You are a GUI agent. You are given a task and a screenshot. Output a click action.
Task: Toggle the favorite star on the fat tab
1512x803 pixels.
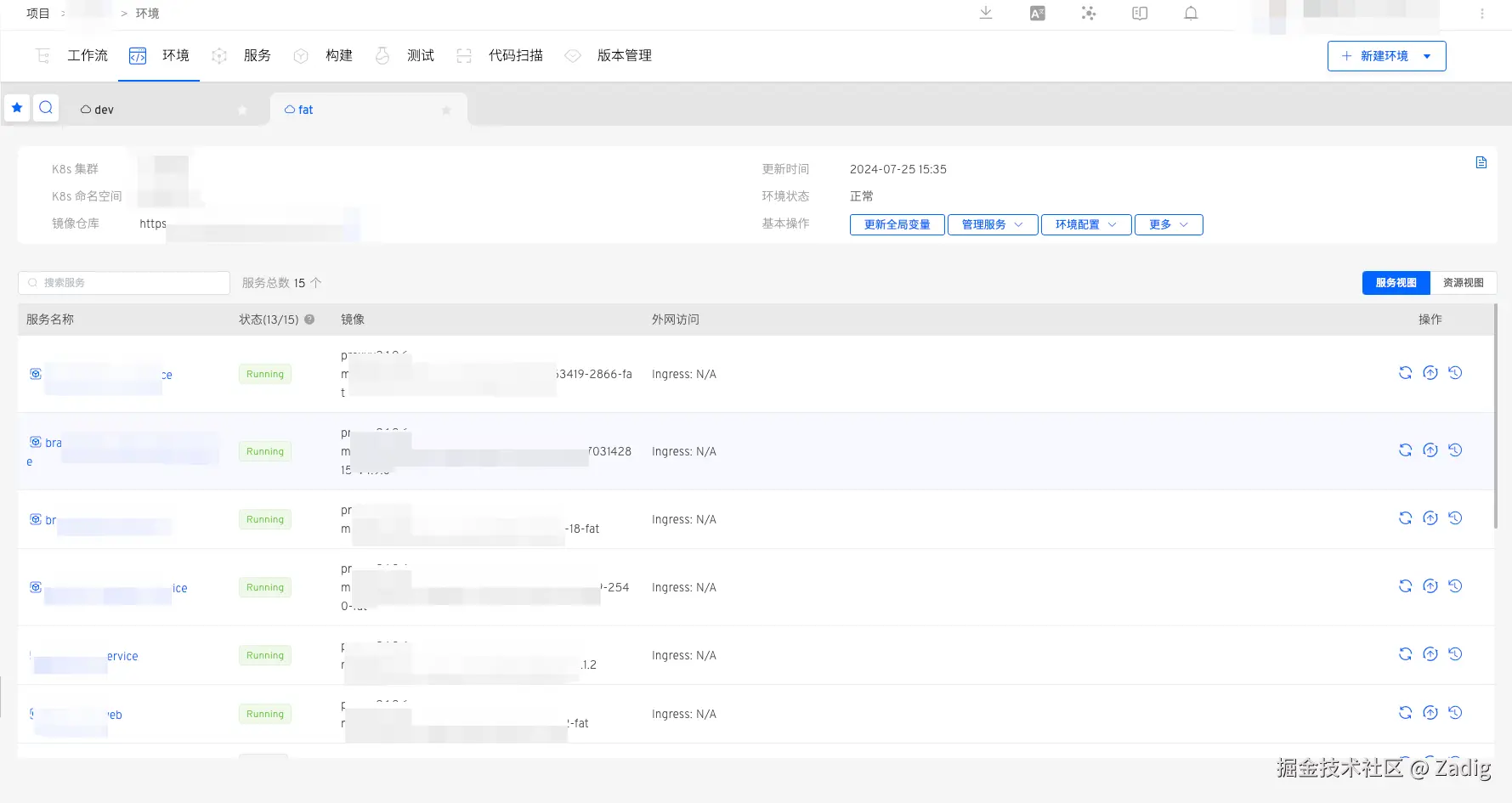click(446, 110)
